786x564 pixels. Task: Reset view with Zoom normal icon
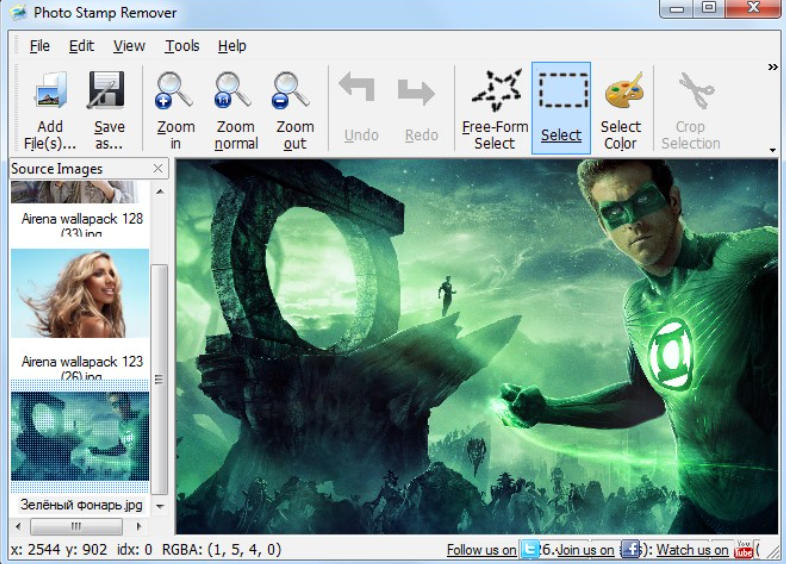click(235, 92)
